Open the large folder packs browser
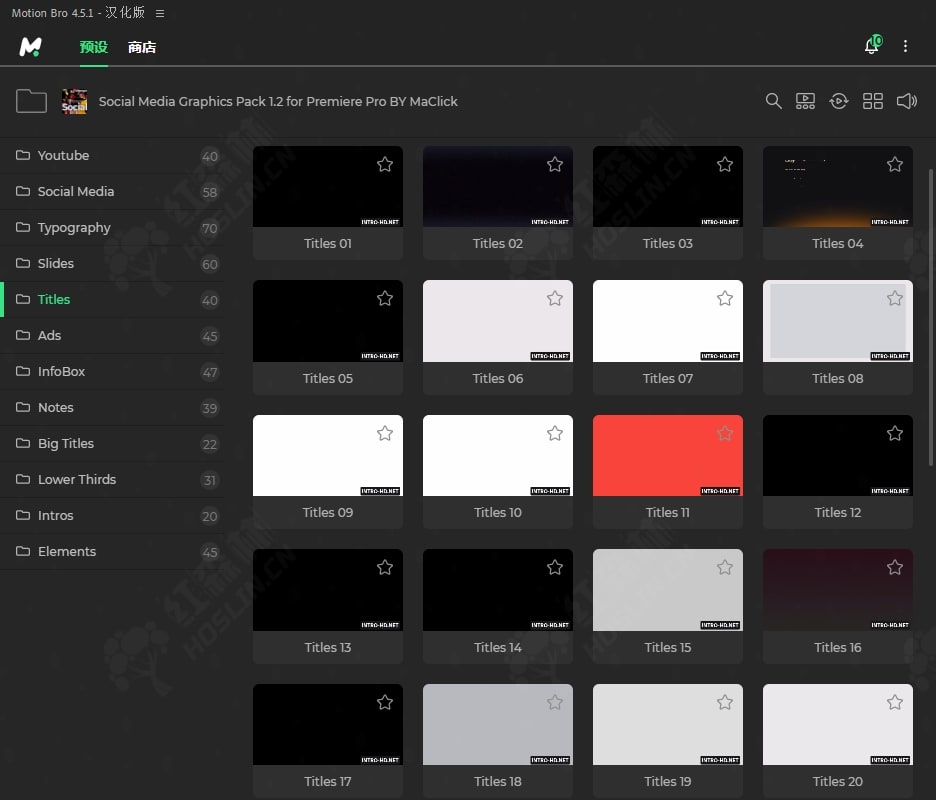This screenshot has width=936, height=800. 31,101
